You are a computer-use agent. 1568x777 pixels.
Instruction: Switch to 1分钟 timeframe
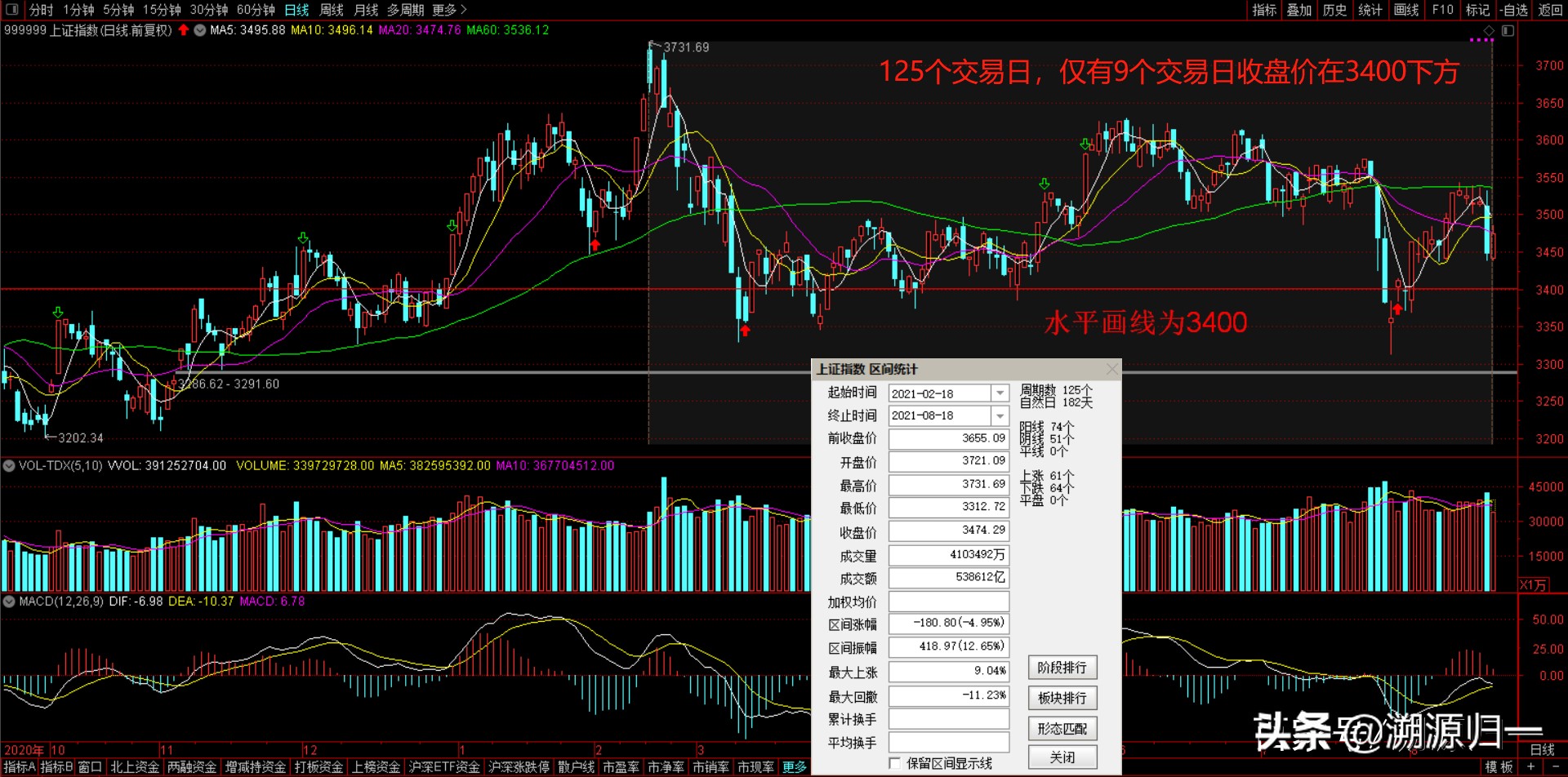point(78,10)
